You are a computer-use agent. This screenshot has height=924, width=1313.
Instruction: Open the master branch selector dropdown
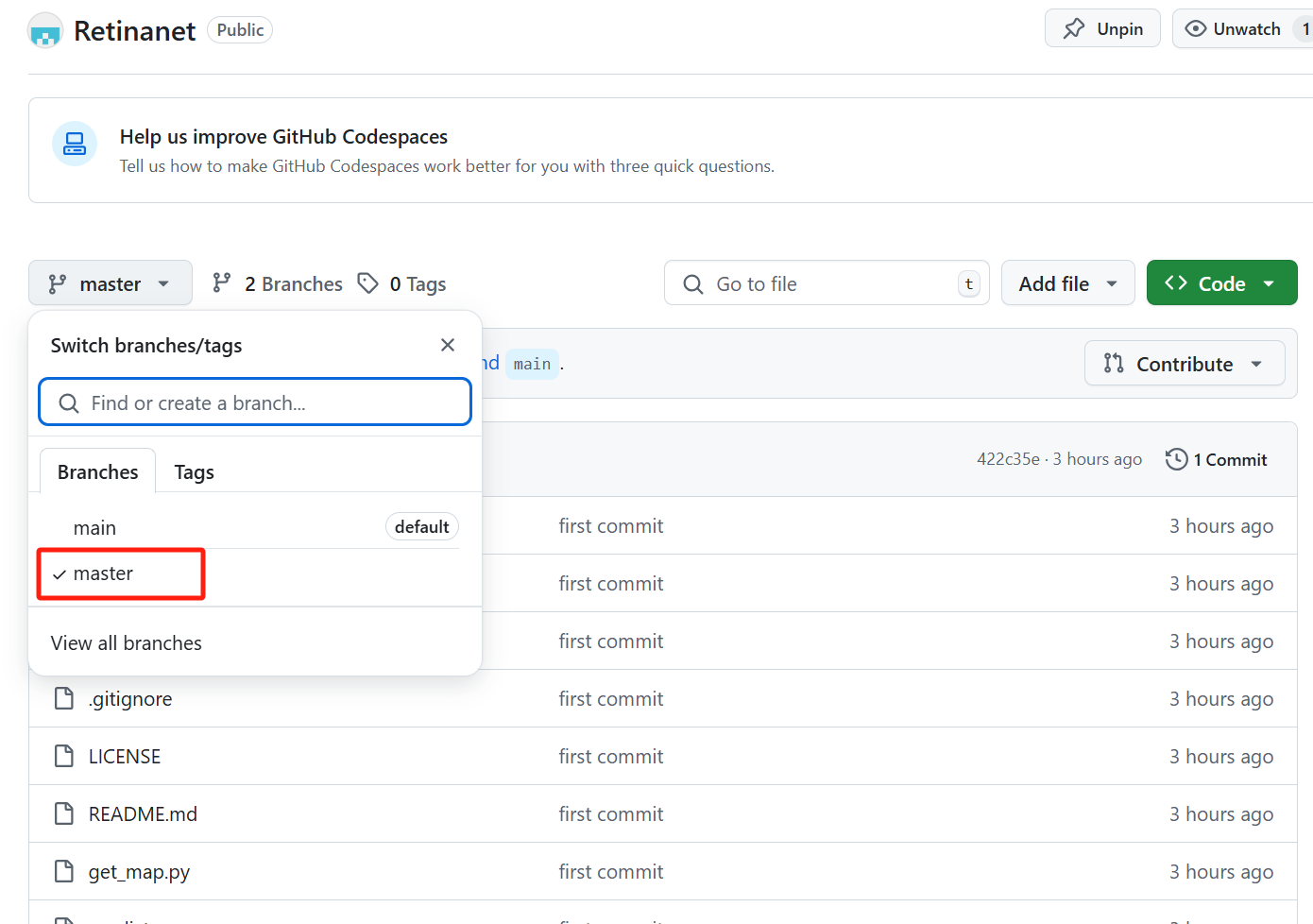111,283
